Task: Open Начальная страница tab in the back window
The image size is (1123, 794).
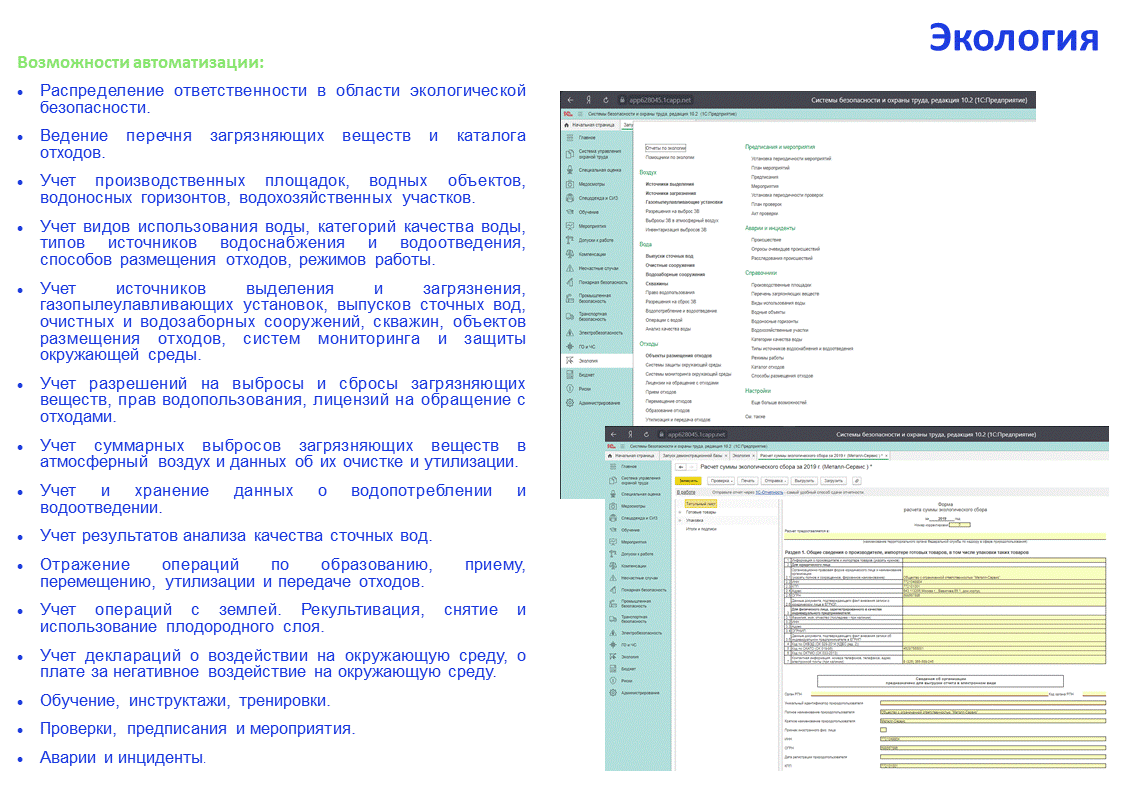Action: pyautogui.click(x=591, y=125)
